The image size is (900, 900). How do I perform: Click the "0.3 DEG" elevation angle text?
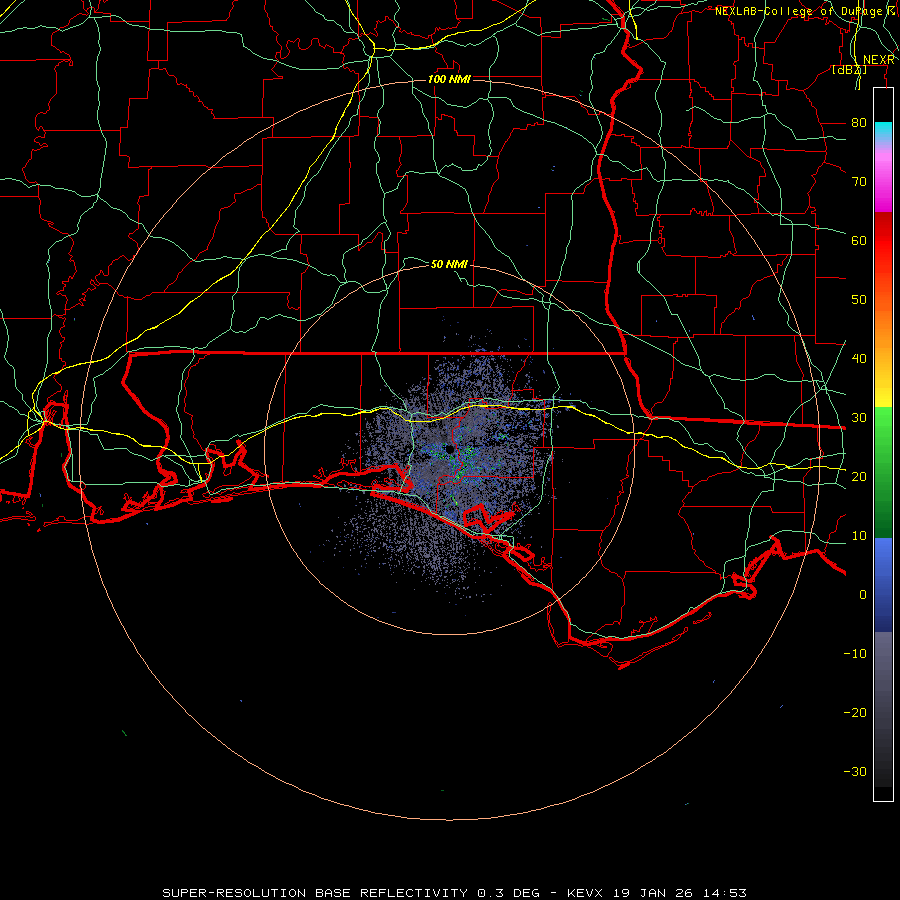click(x=509, y=893)
